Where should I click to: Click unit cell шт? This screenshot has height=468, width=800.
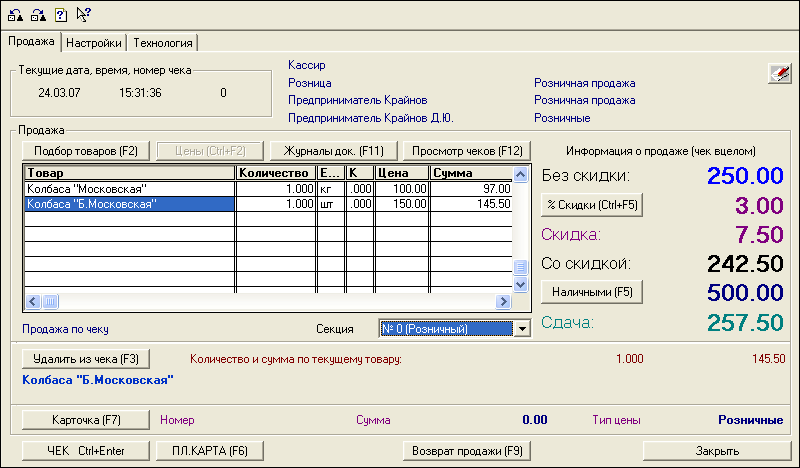coord(330,204)
